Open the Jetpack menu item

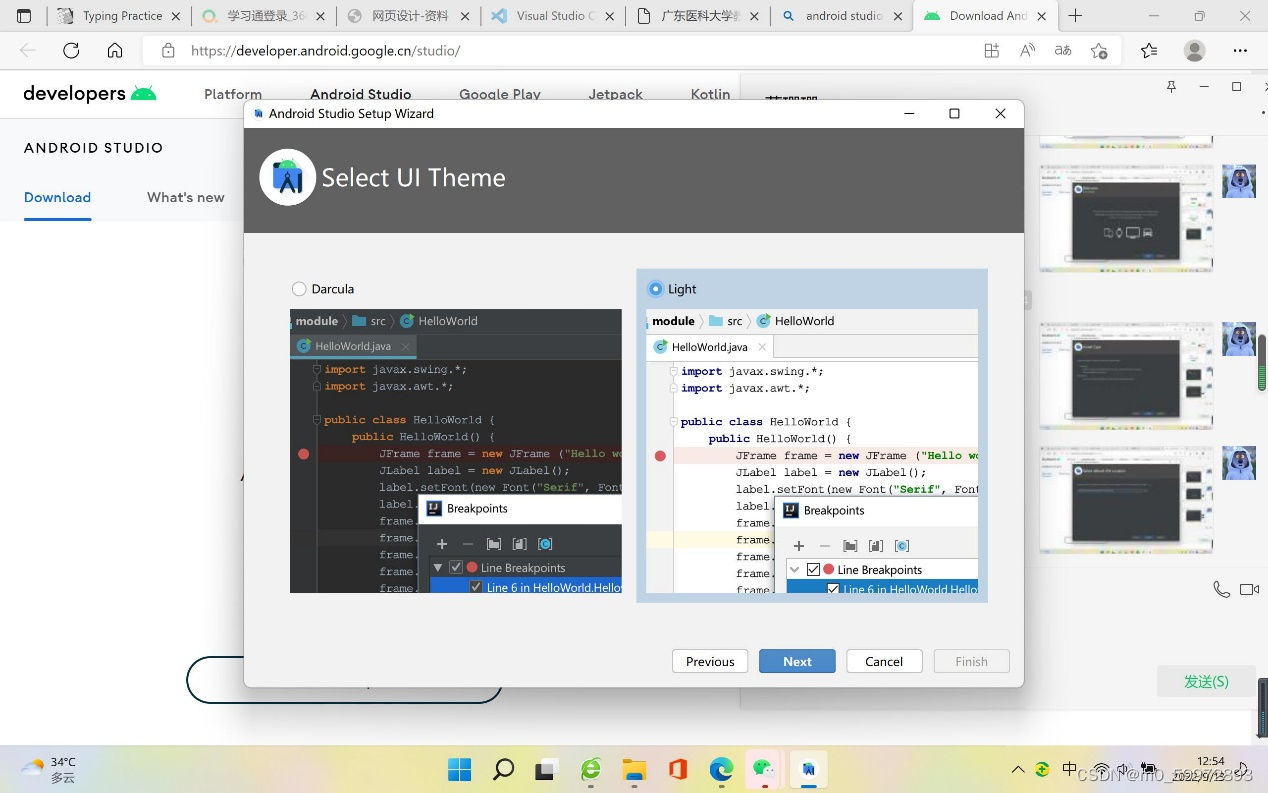click(614, 94)
